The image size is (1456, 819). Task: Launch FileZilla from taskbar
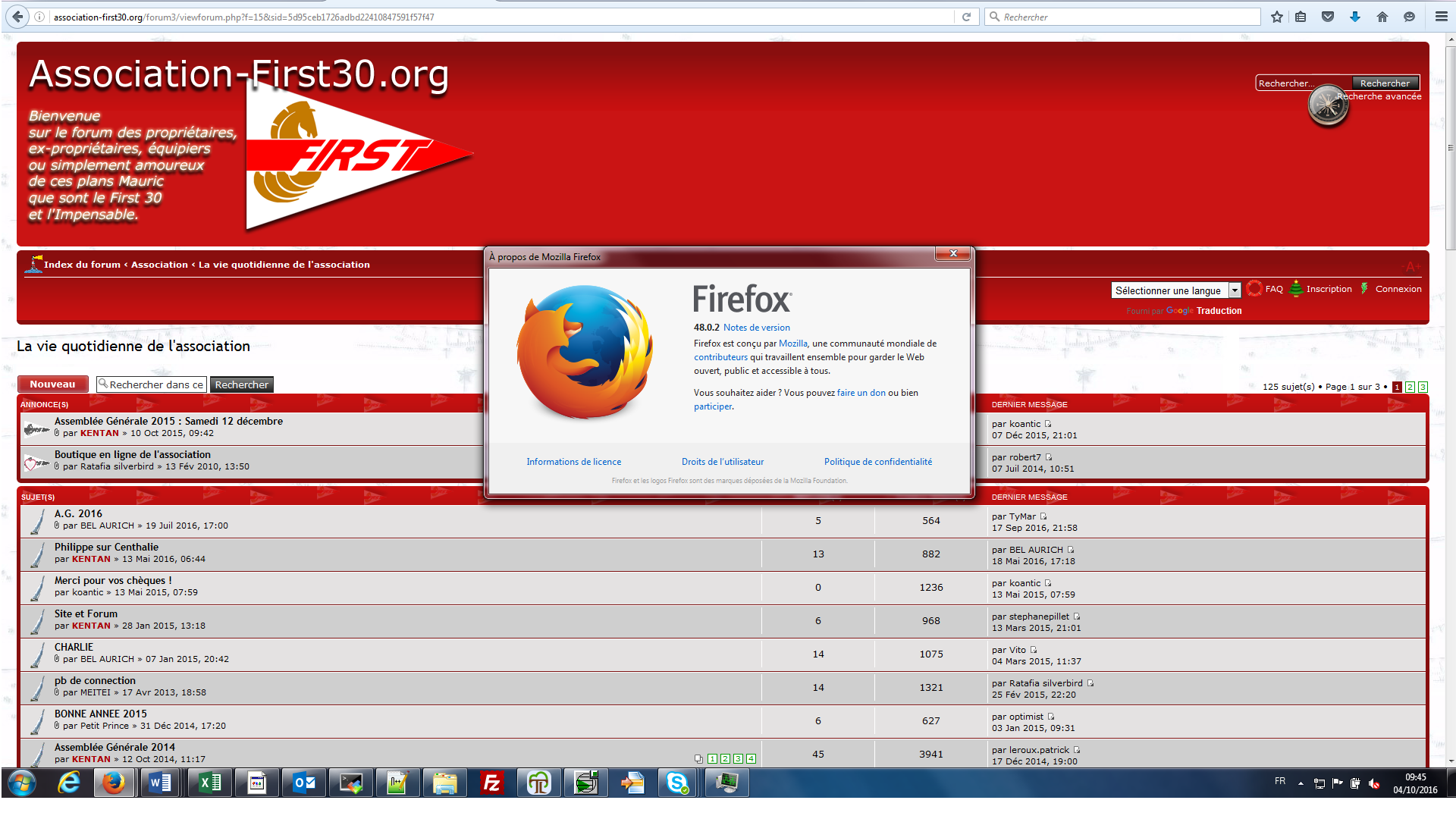pyautogui.click(x=491, y=783)
